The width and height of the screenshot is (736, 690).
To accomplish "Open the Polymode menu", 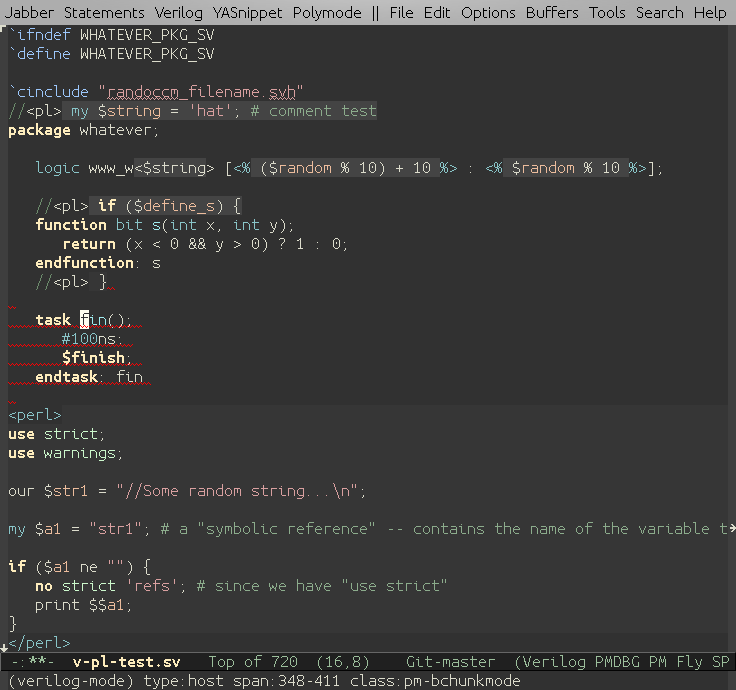I will click(327, 13).
